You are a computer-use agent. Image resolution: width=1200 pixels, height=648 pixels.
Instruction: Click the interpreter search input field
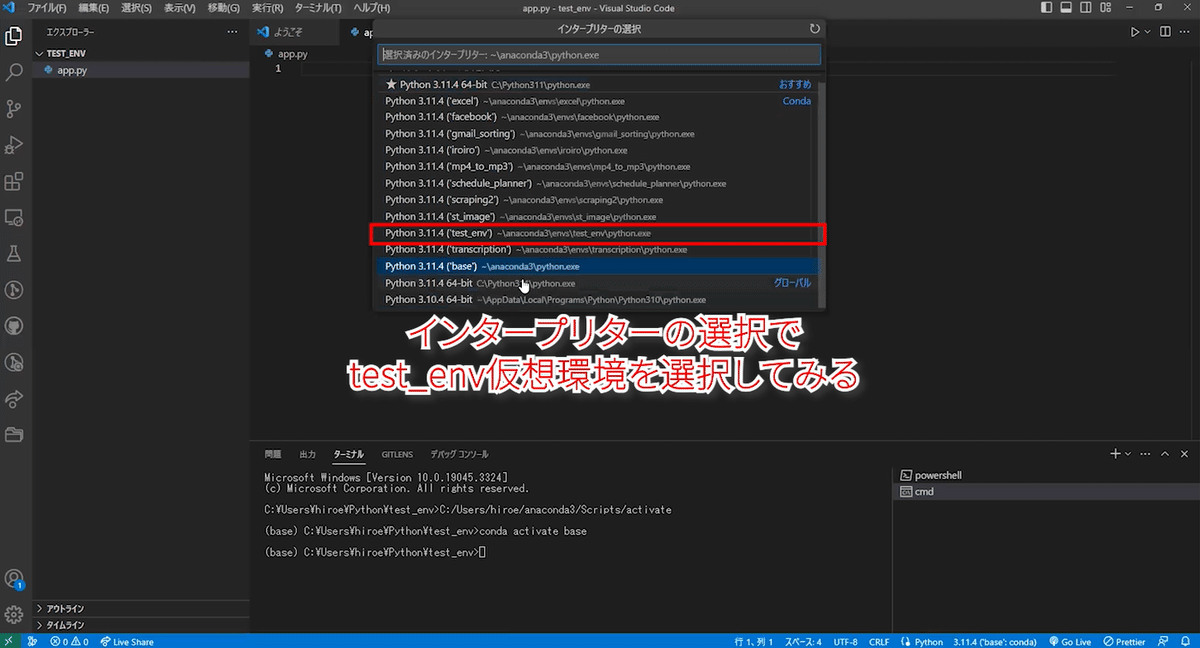point(599,55)
